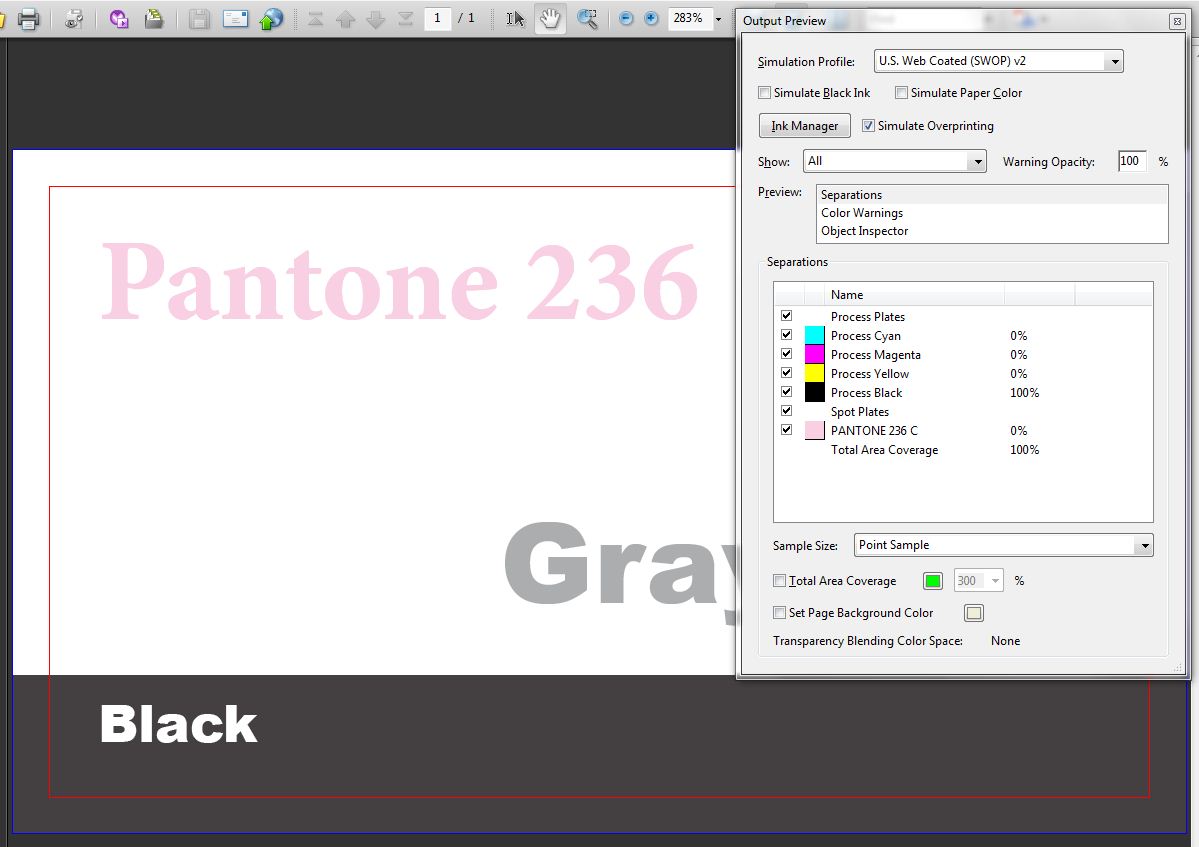Image resolution: width=1199 pixels, height=847 pixels.
Task: Enable Simulate Paper Color checkbox
Action: tap(902, 92)
